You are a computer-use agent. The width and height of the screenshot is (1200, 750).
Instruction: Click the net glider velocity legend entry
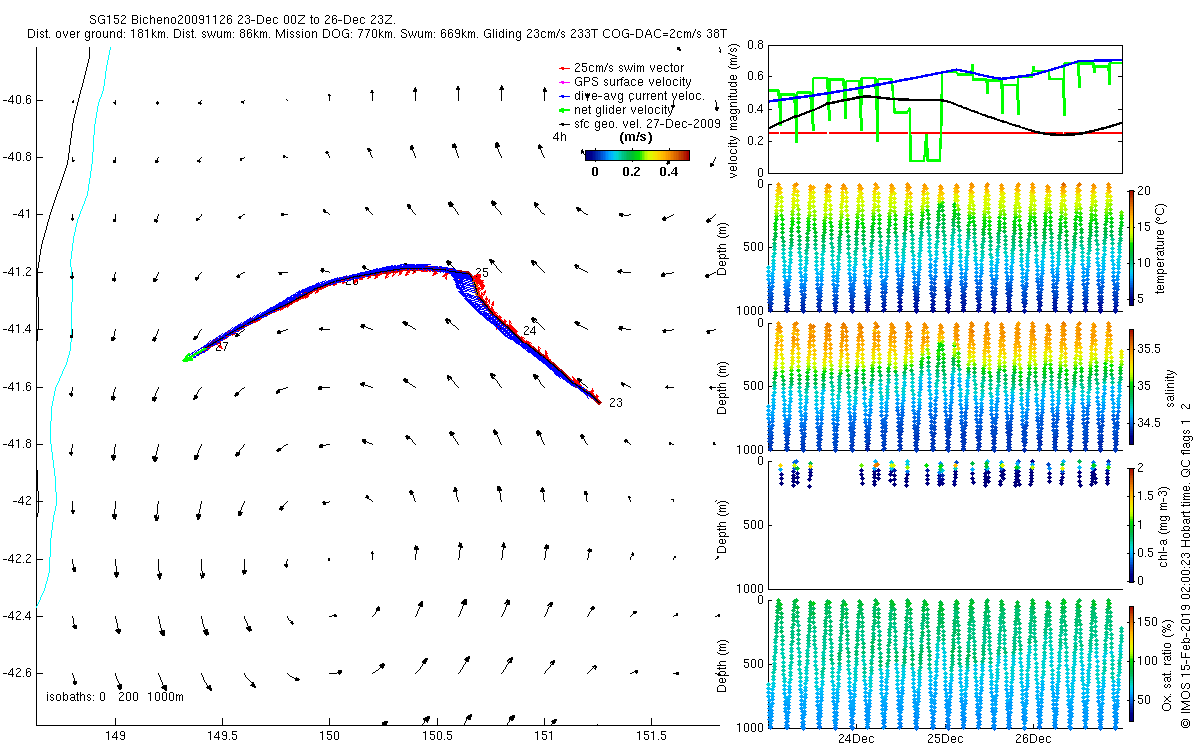pyautogui.click(x=619, y=110)
